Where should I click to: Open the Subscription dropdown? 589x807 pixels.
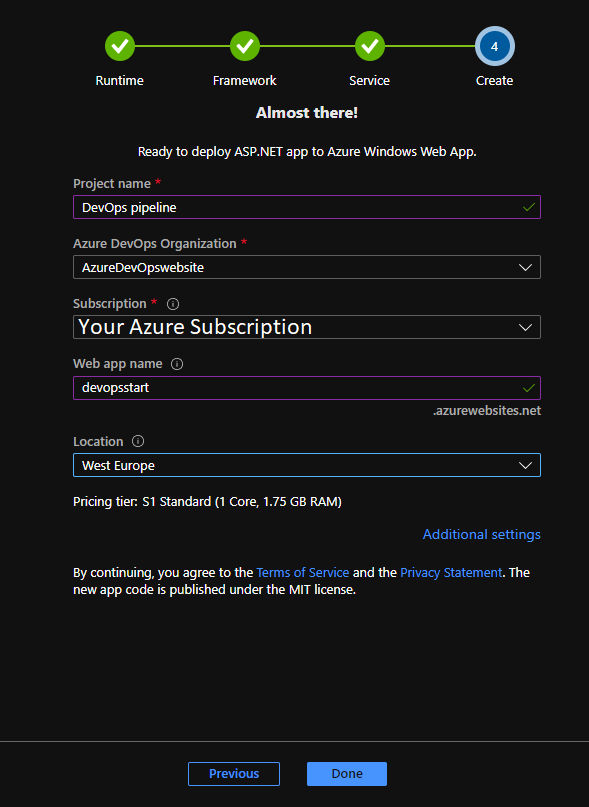click(307, 327)
